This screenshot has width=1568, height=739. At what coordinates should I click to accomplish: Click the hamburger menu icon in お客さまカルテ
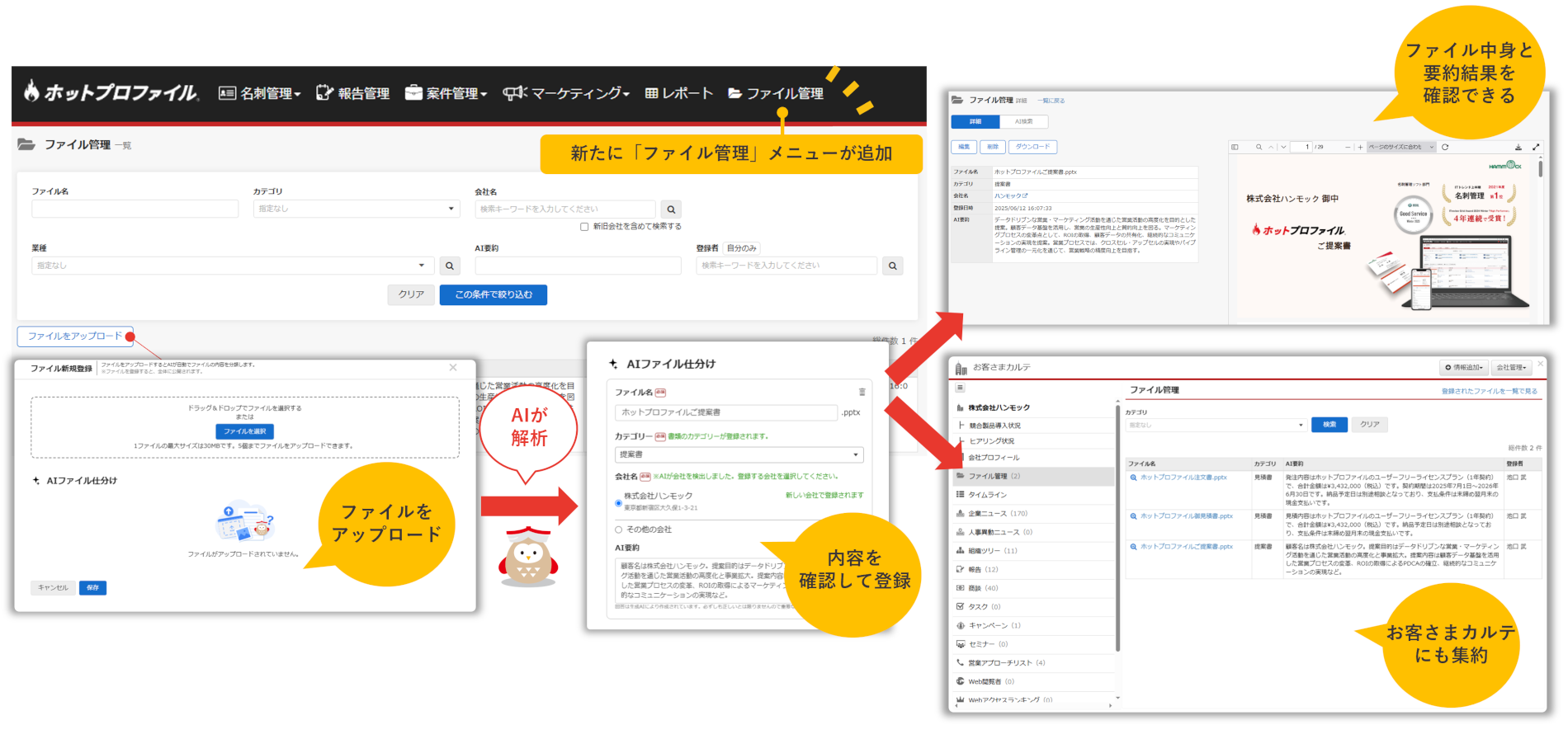[x=960, y=388]
